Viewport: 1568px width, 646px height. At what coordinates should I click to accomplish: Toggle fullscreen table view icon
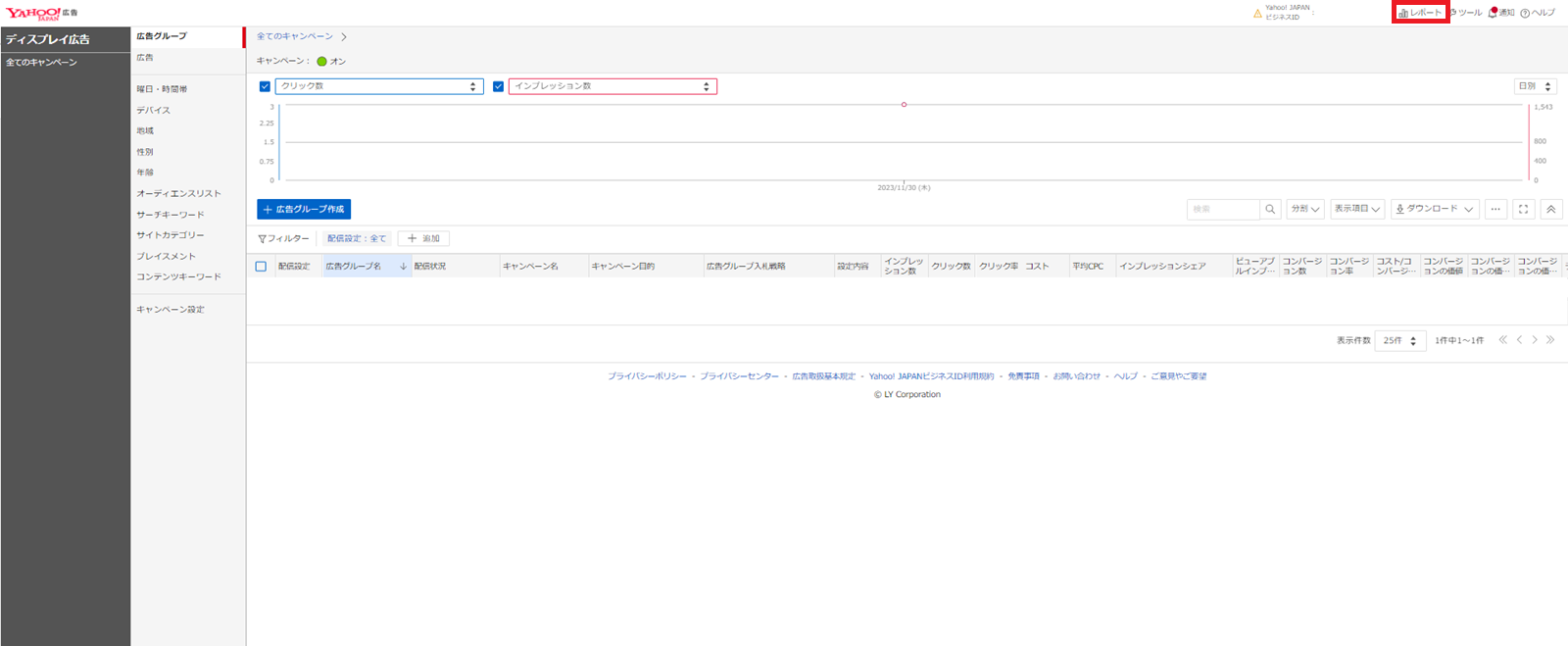[1523, 209]
